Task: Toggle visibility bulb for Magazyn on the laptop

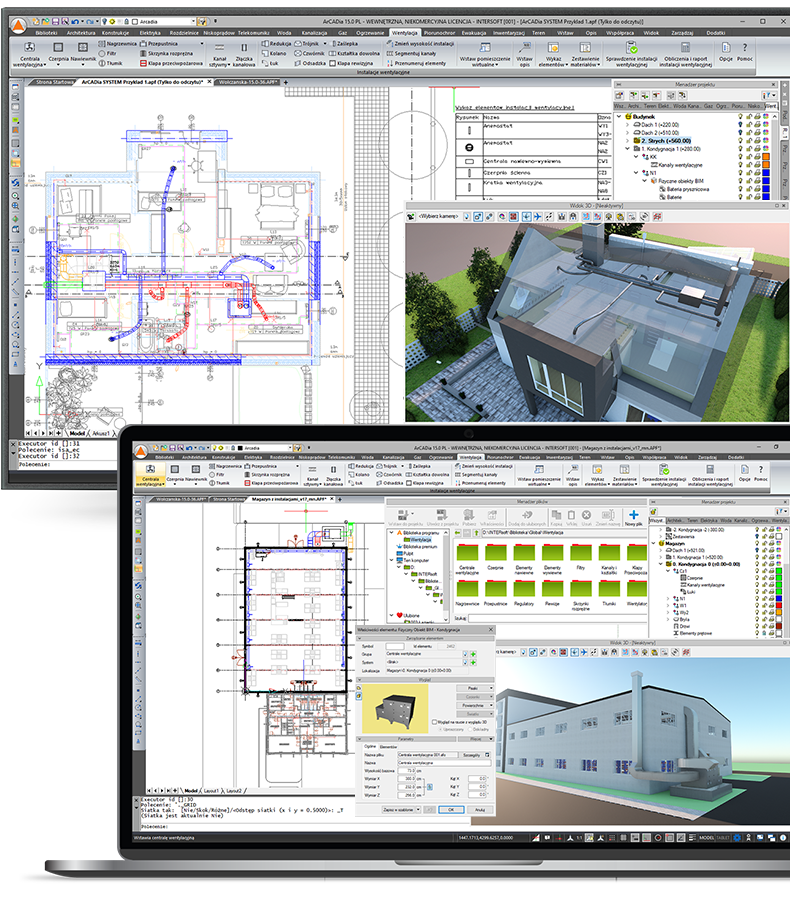Action: click(757, 543)
